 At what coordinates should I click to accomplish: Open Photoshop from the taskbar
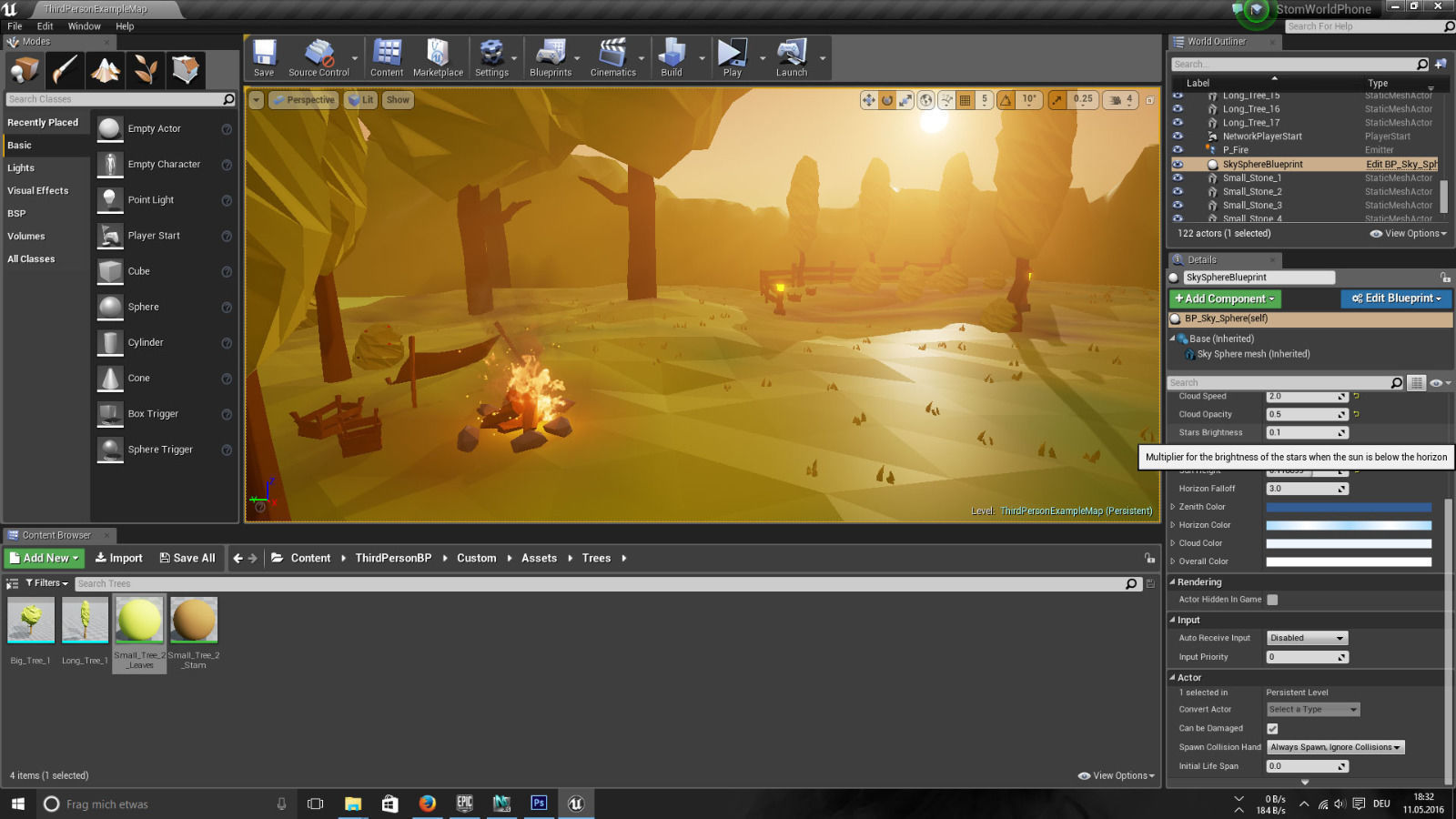pyautogui.click(x=539, y=804)
